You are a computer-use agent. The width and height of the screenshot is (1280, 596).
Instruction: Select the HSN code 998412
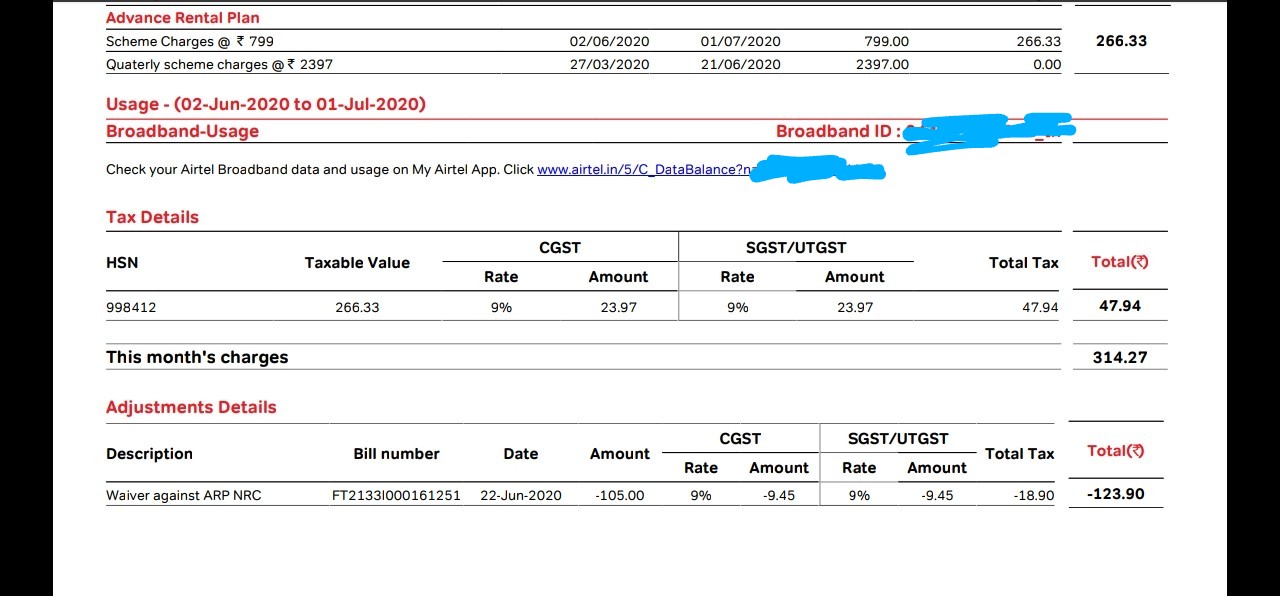click(x=131, y=308)
